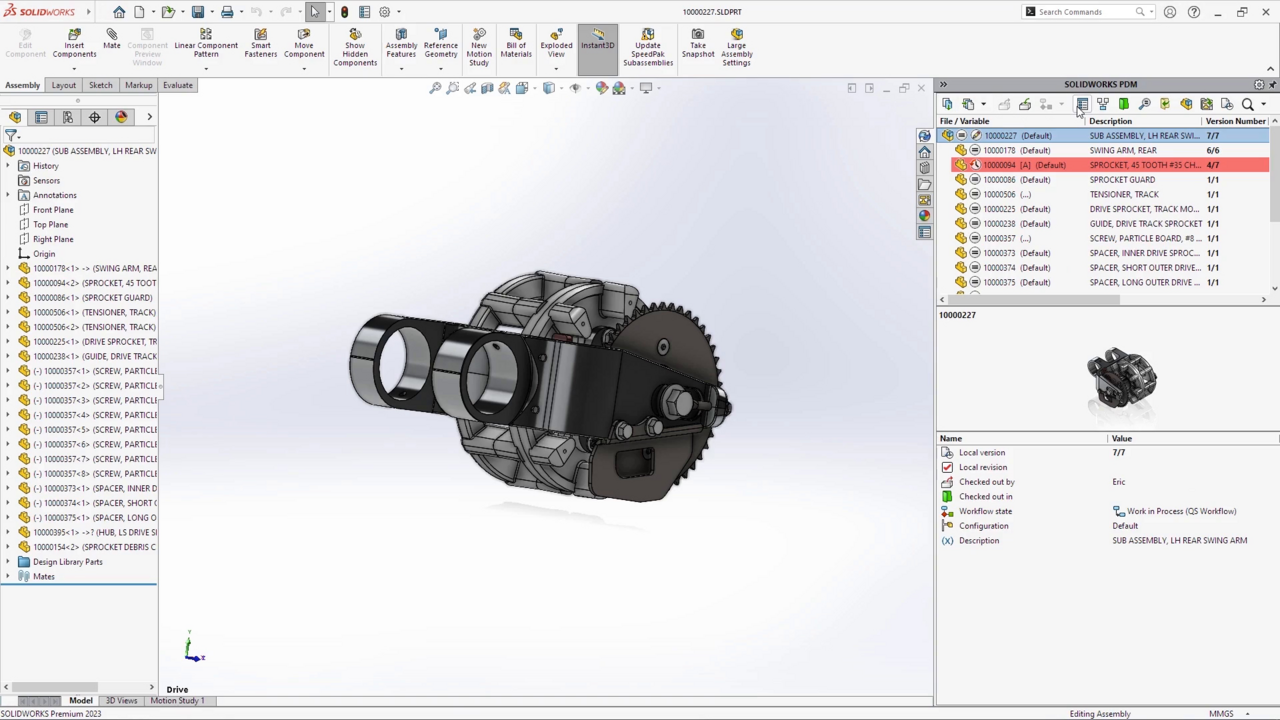This screenshot has height=720, width=1280.
Task: Select the Mate tool
Action: click(111, 45)
